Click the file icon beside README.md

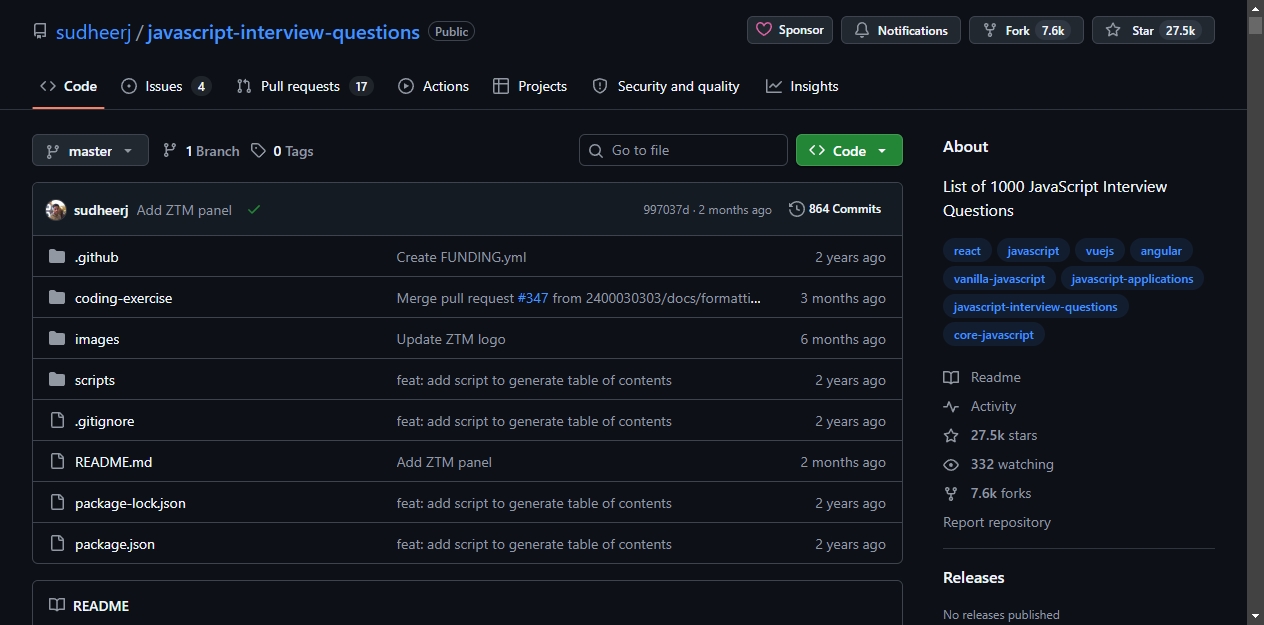tap(57, 462)
